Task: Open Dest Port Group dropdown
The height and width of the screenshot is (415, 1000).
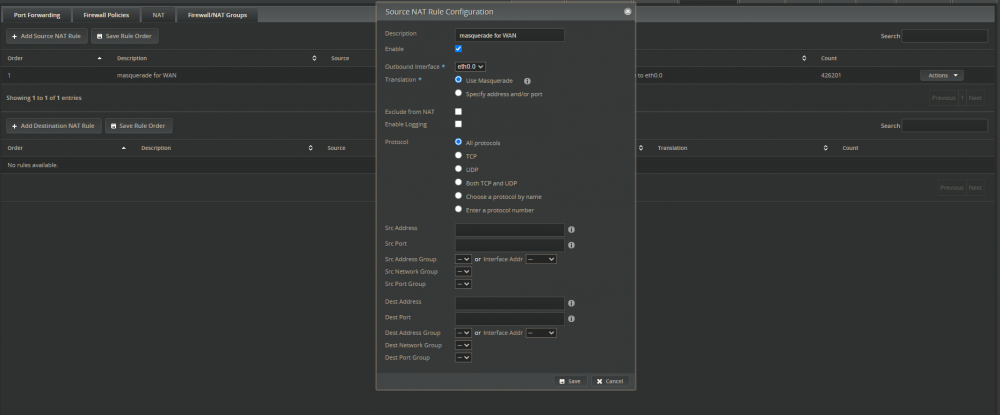Action: [x=463, y=358]
